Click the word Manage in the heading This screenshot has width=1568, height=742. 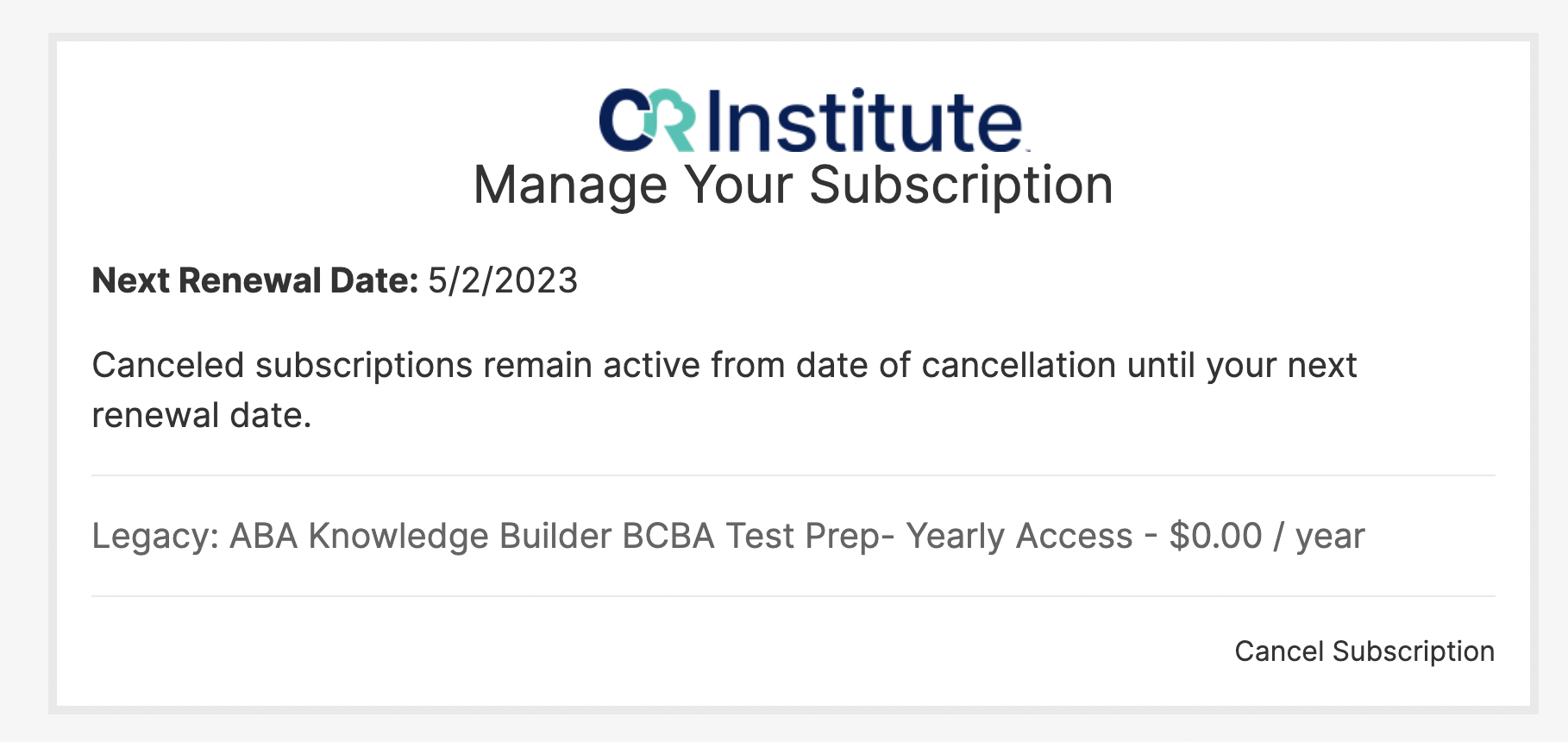pyautogui.click(x=570, y=185)
